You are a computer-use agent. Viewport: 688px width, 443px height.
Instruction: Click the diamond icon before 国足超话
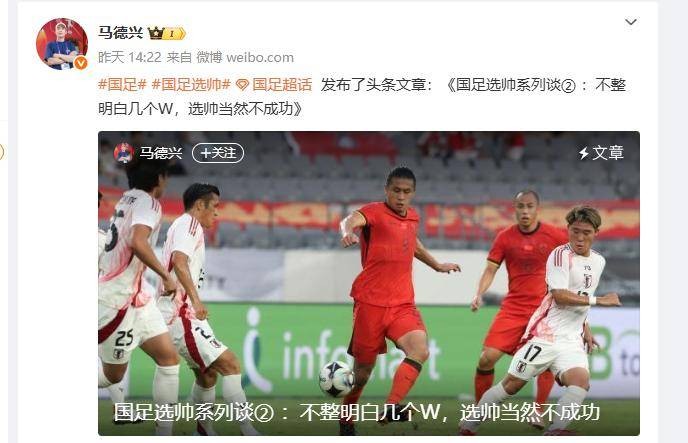click(x=242, y=85)
